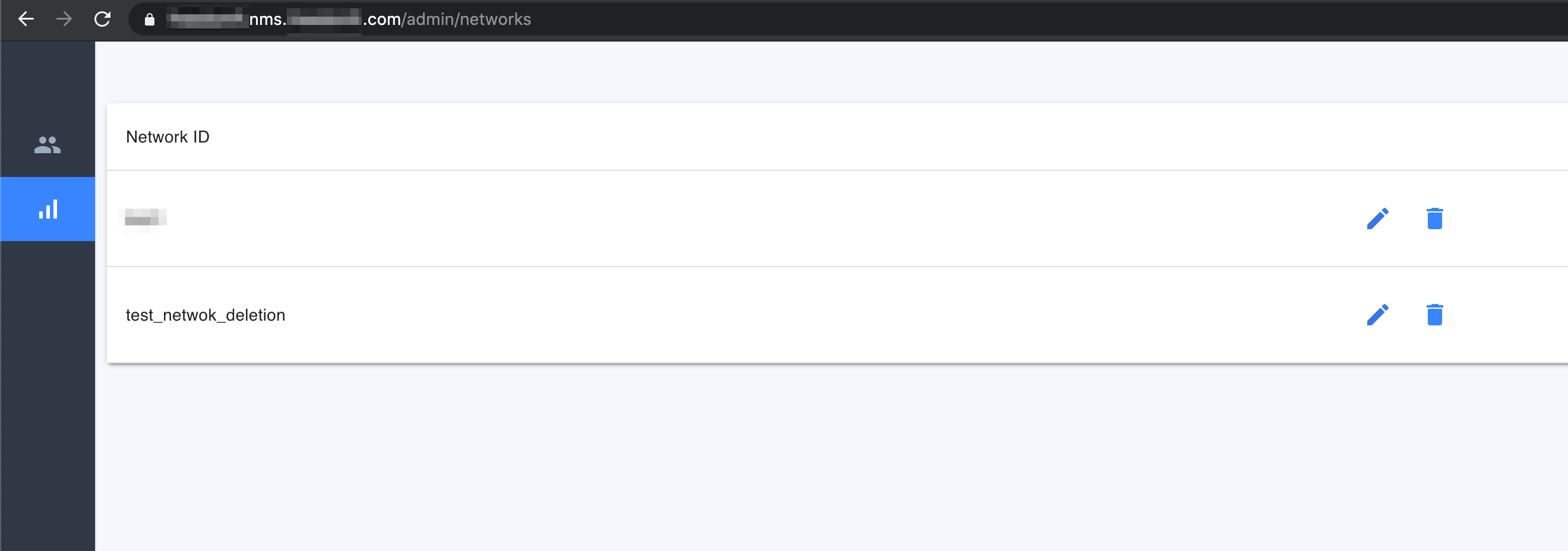Open the test_netwok_deletion table row
This screenshot has width=1568, height=551.
[x=731, y=315]
